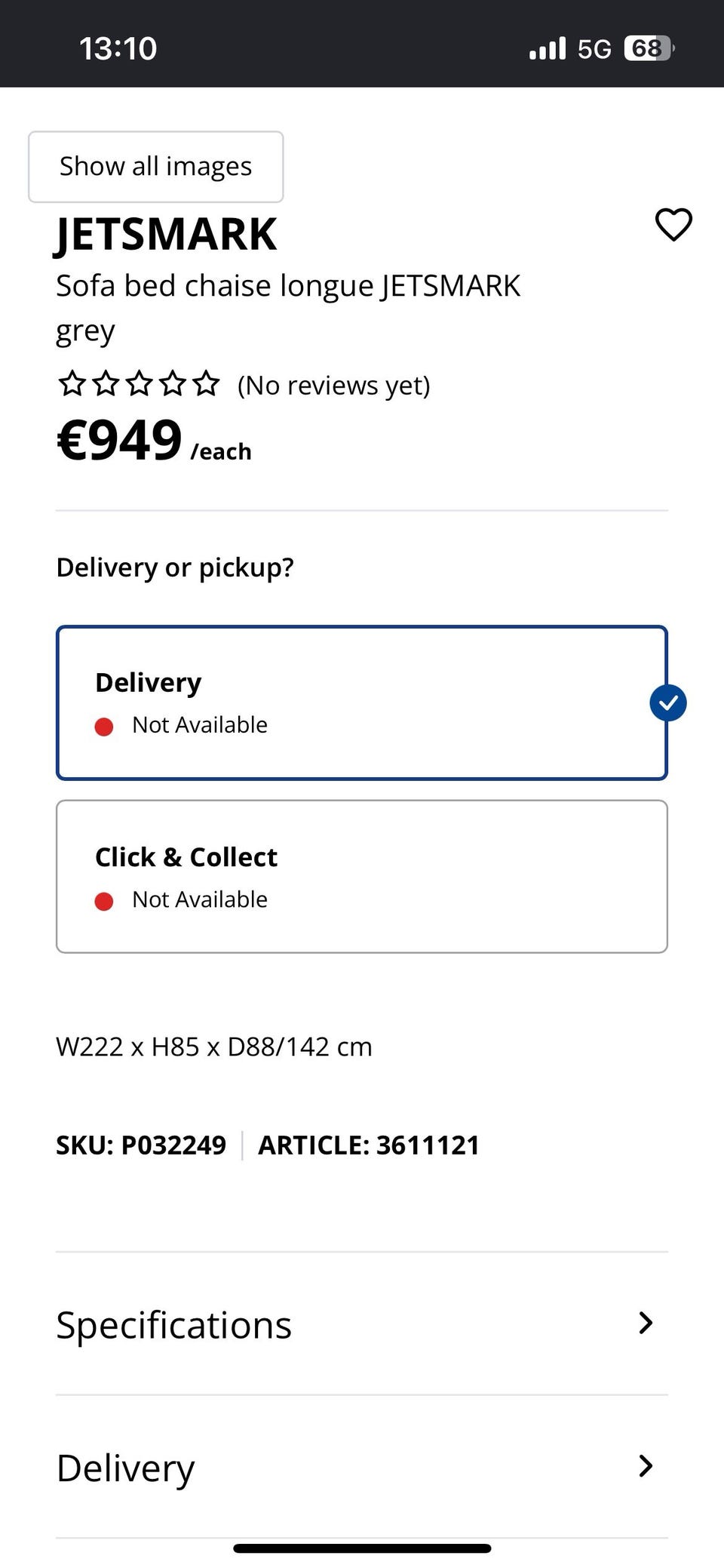Tap the SKU P032249 label
The image size is (724, 1568).
[141, 1145]
